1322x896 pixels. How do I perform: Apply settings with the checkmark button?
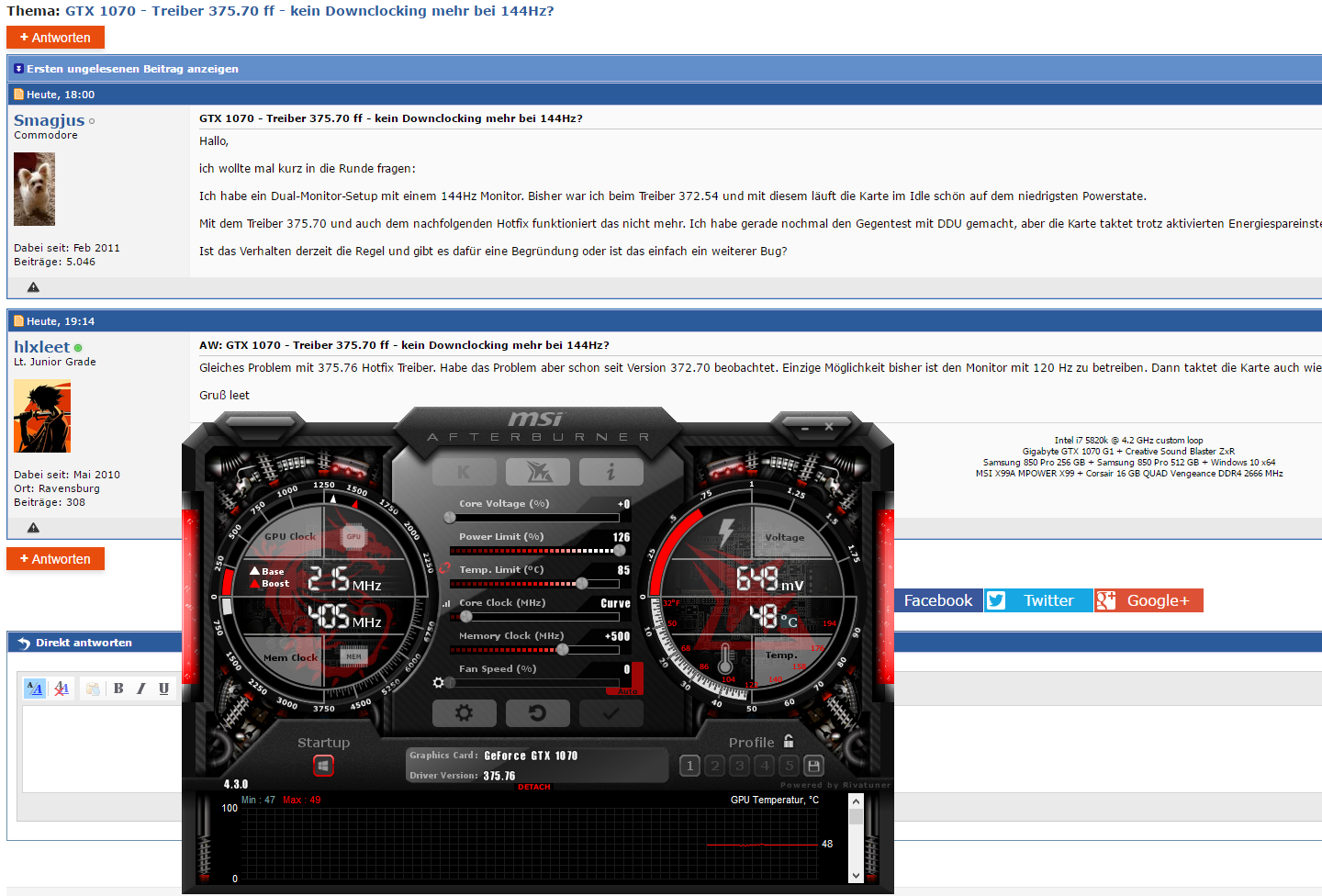(x=611, y=713)
